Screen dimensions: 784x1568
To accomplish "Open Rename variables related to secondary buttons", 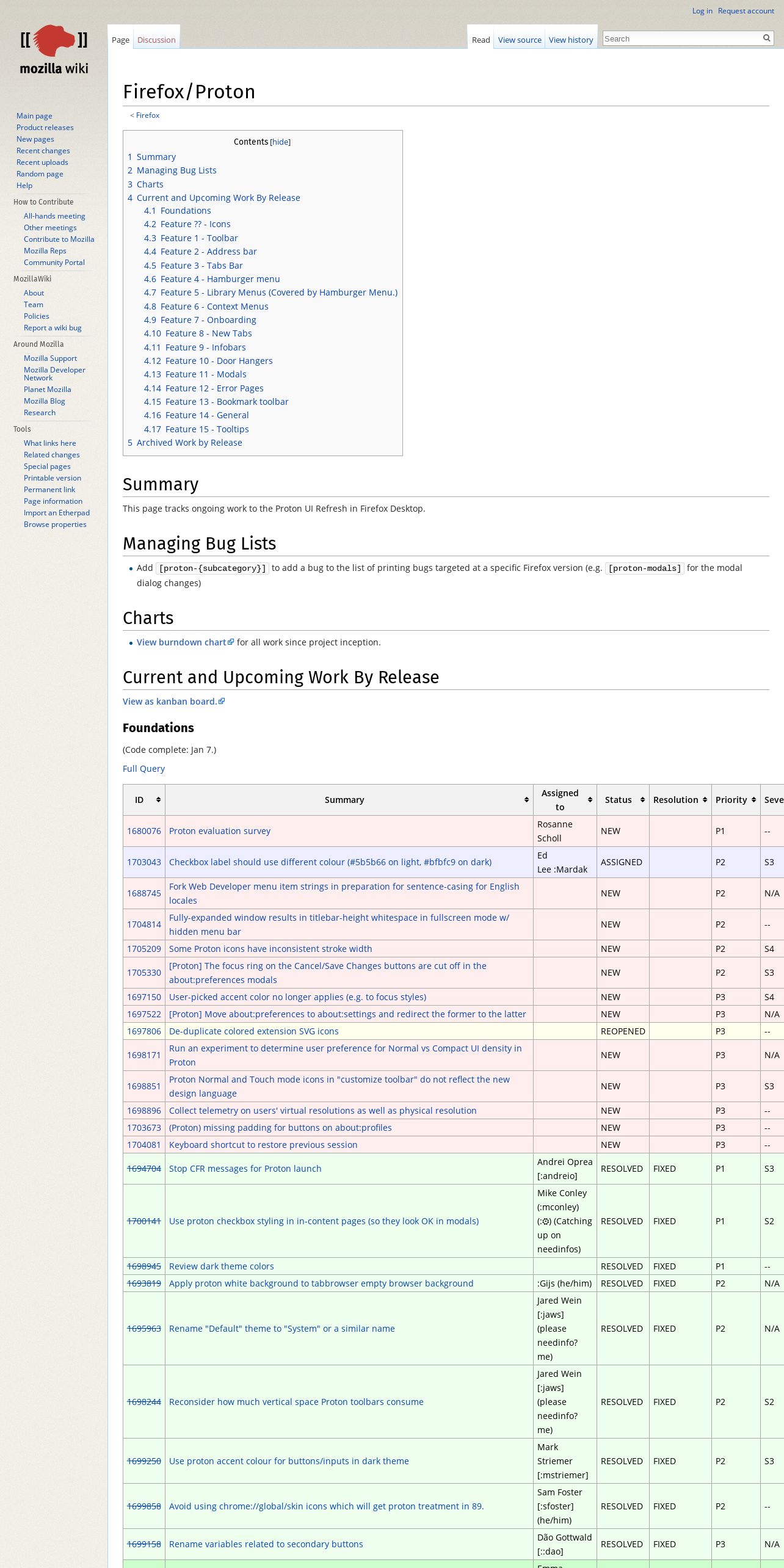I will pyautogui.click(x=266, y=1544).
